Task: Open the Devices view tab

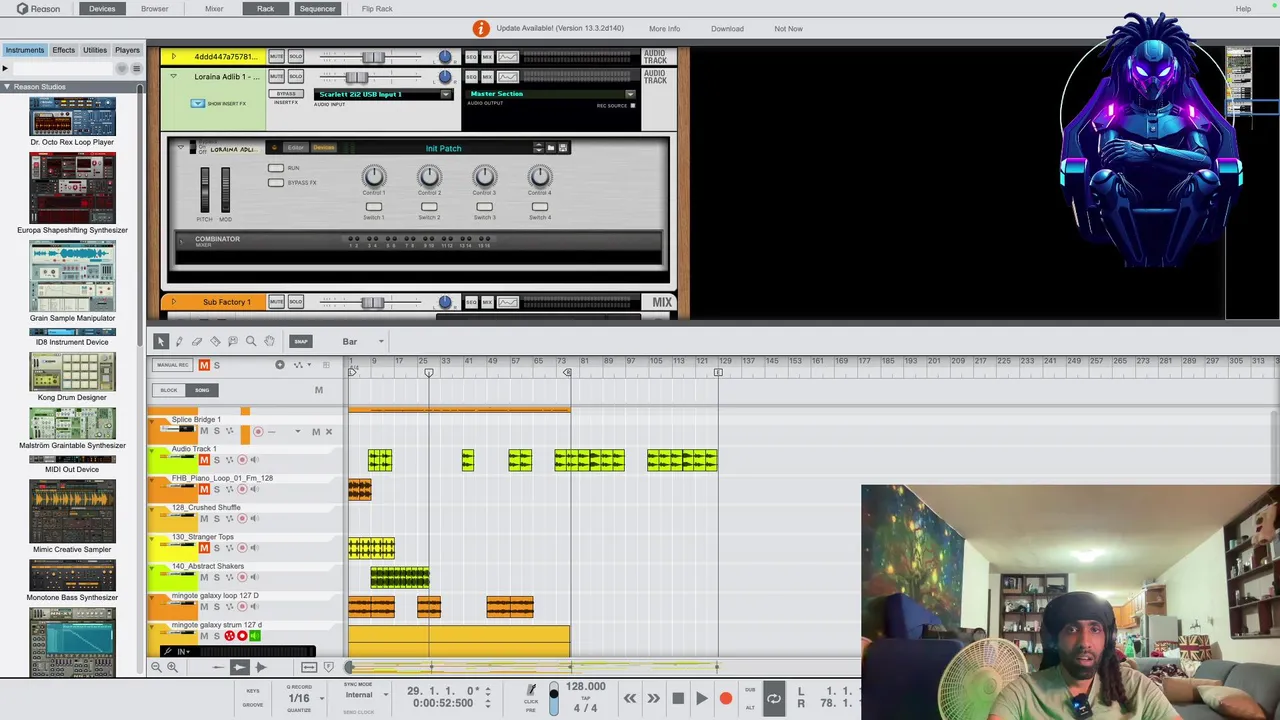Action: point(102,9)
